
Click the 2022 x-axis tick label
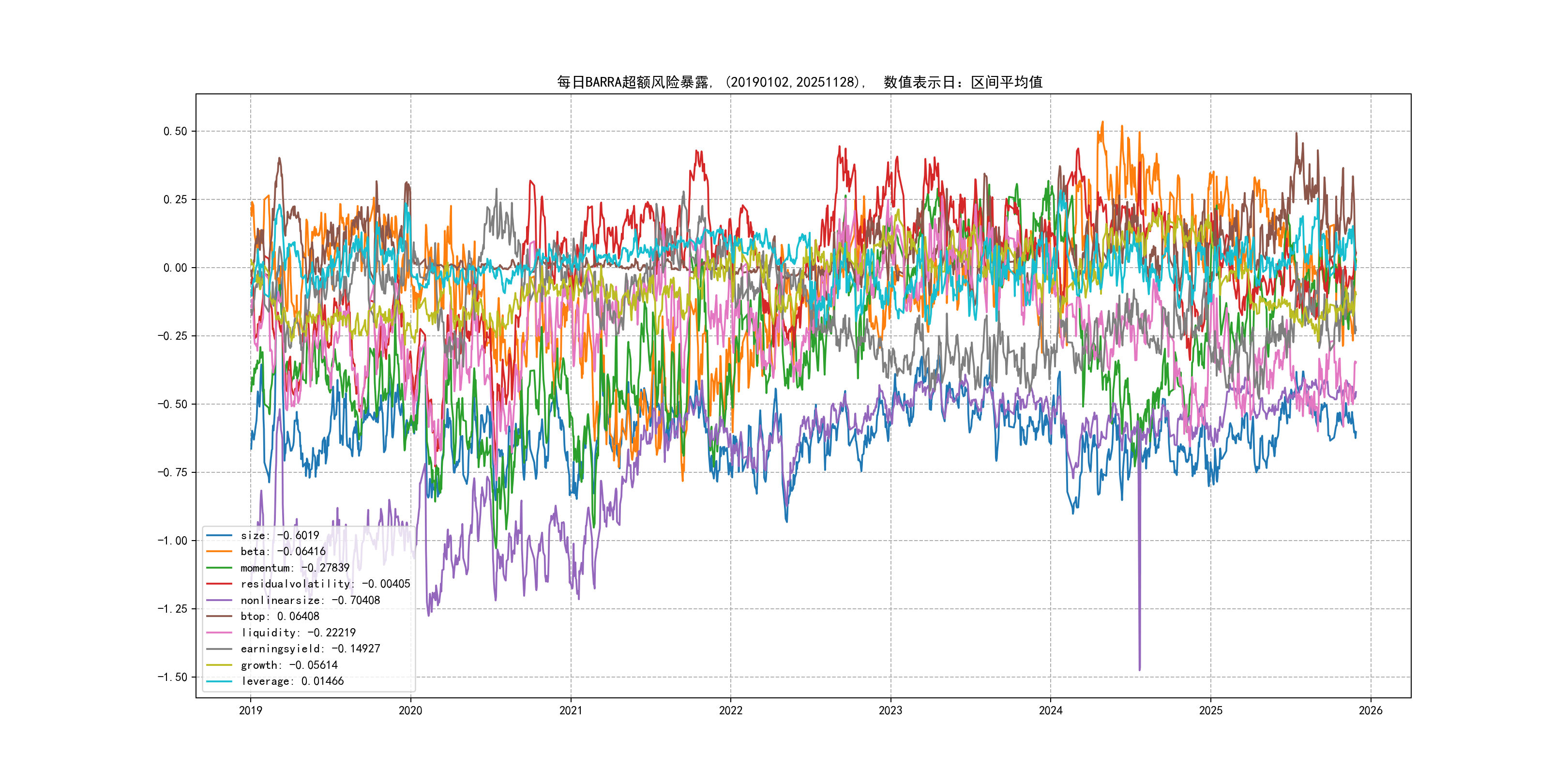coord(730,710)
